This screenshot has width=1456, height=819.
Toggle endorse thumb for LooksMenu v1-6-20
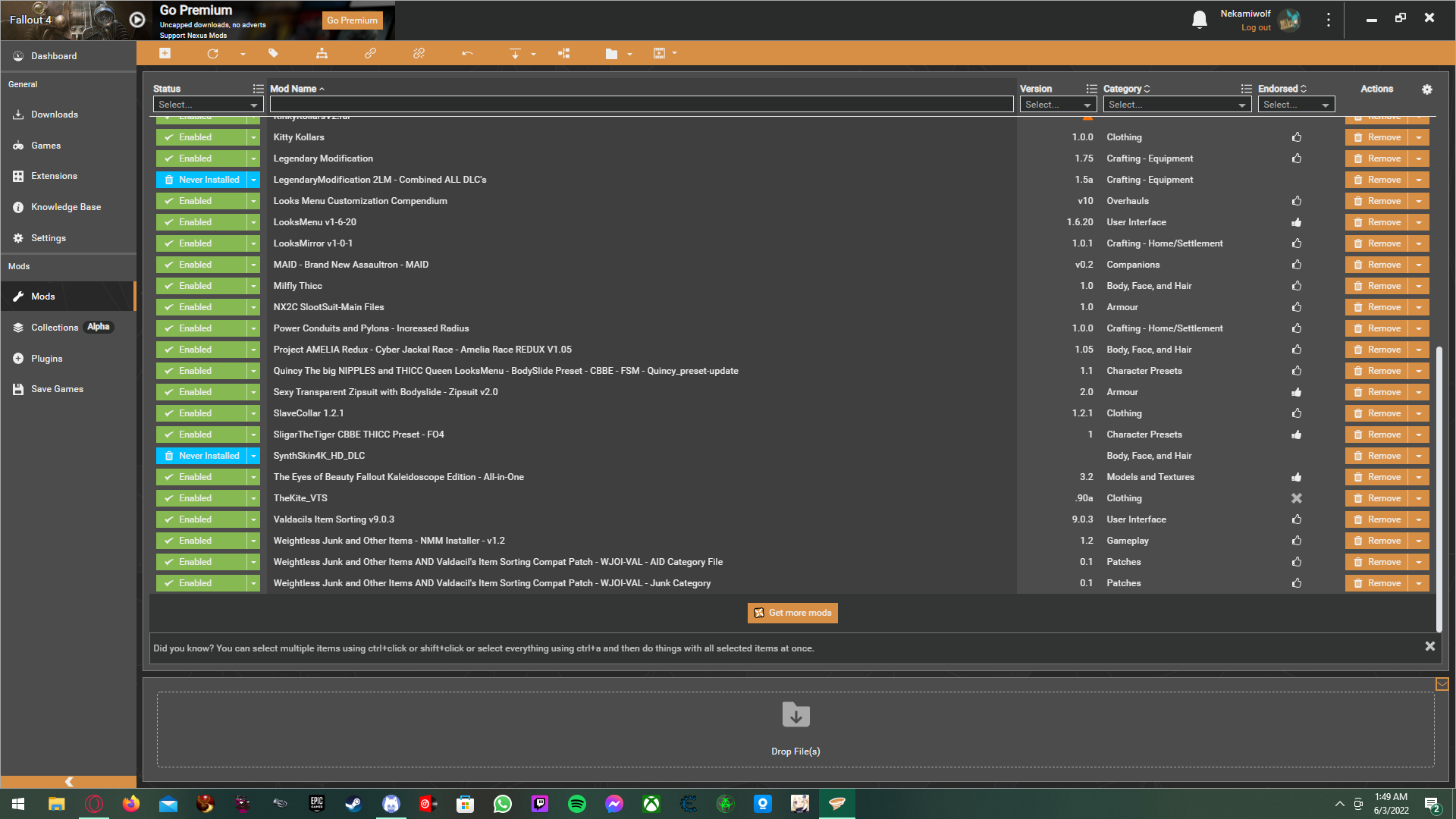(x=1297, y=222)
